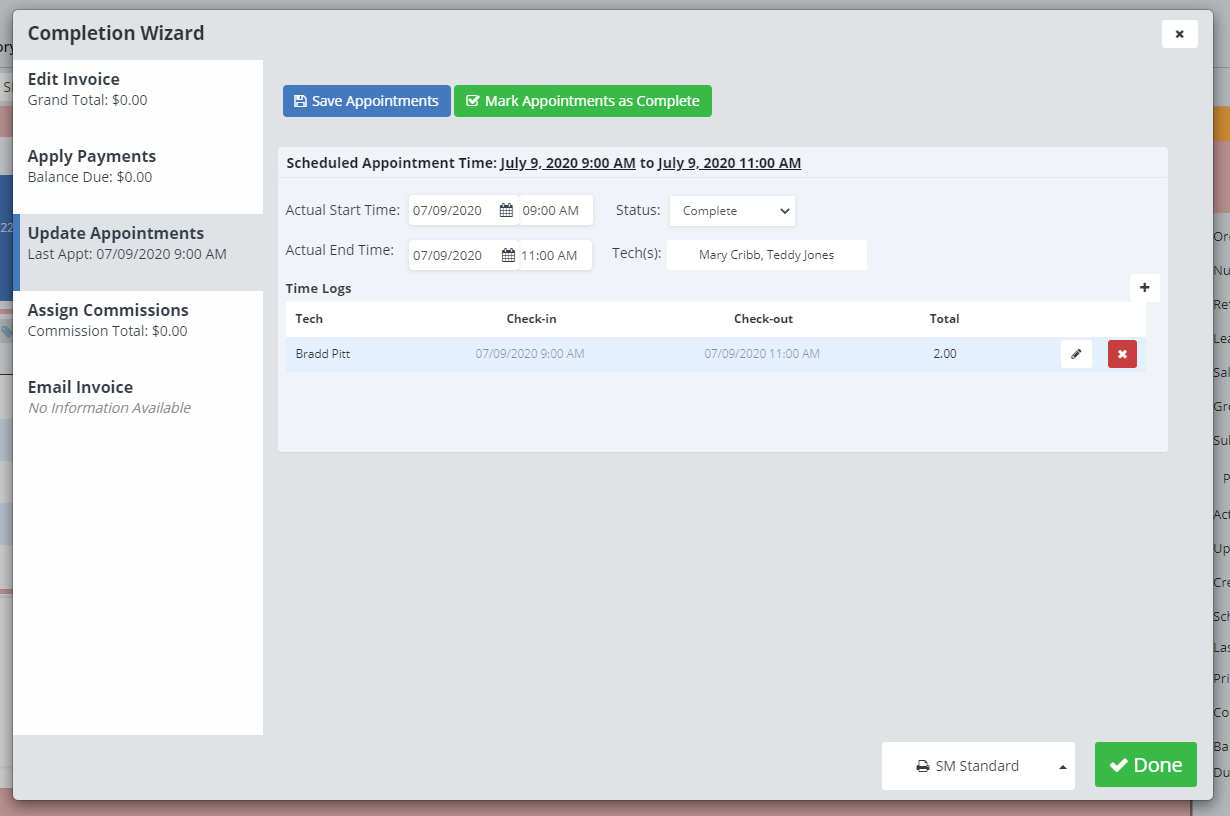1230x816 pixels.
Task: Click the Actual End Time 11:00 AM field
Action: [555, 255]
